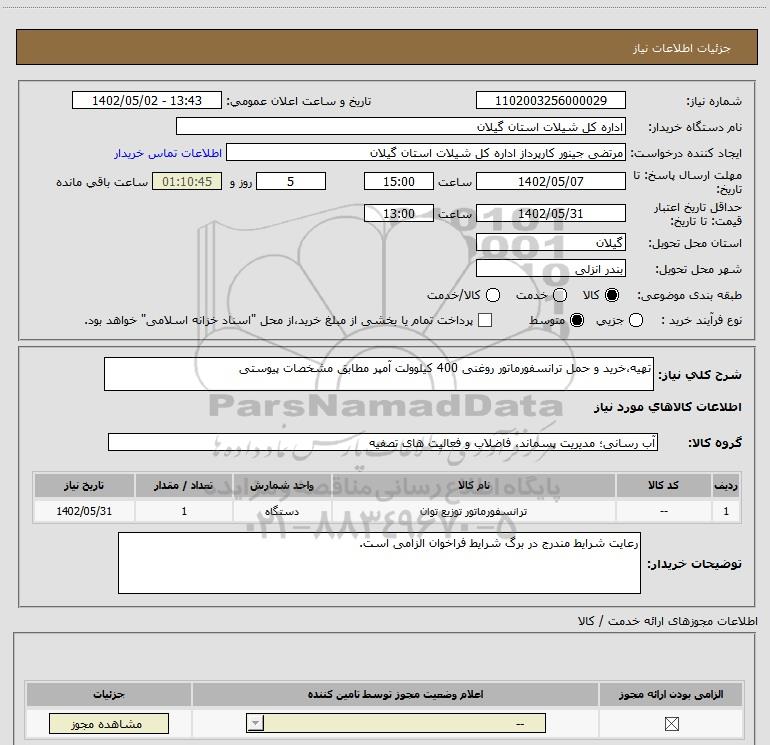Click the مشاهده مجوز button
The image size is (770, 745).
tap(109, 723)
